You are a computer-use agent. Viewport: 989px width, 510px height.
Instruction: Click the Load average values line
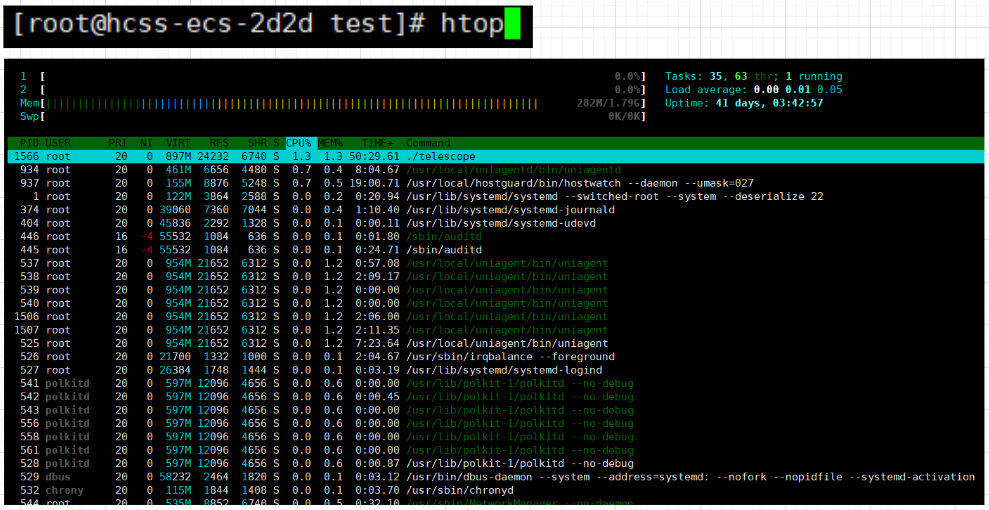click(754, 90)
